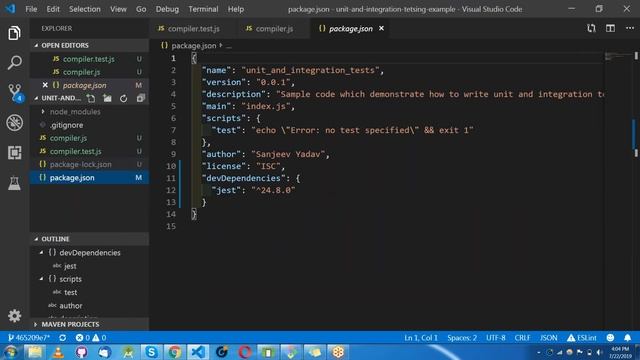This screenshot has height=360, width=640.
Task: Click New File icon in explorer header
Action: tap(91, 98)
